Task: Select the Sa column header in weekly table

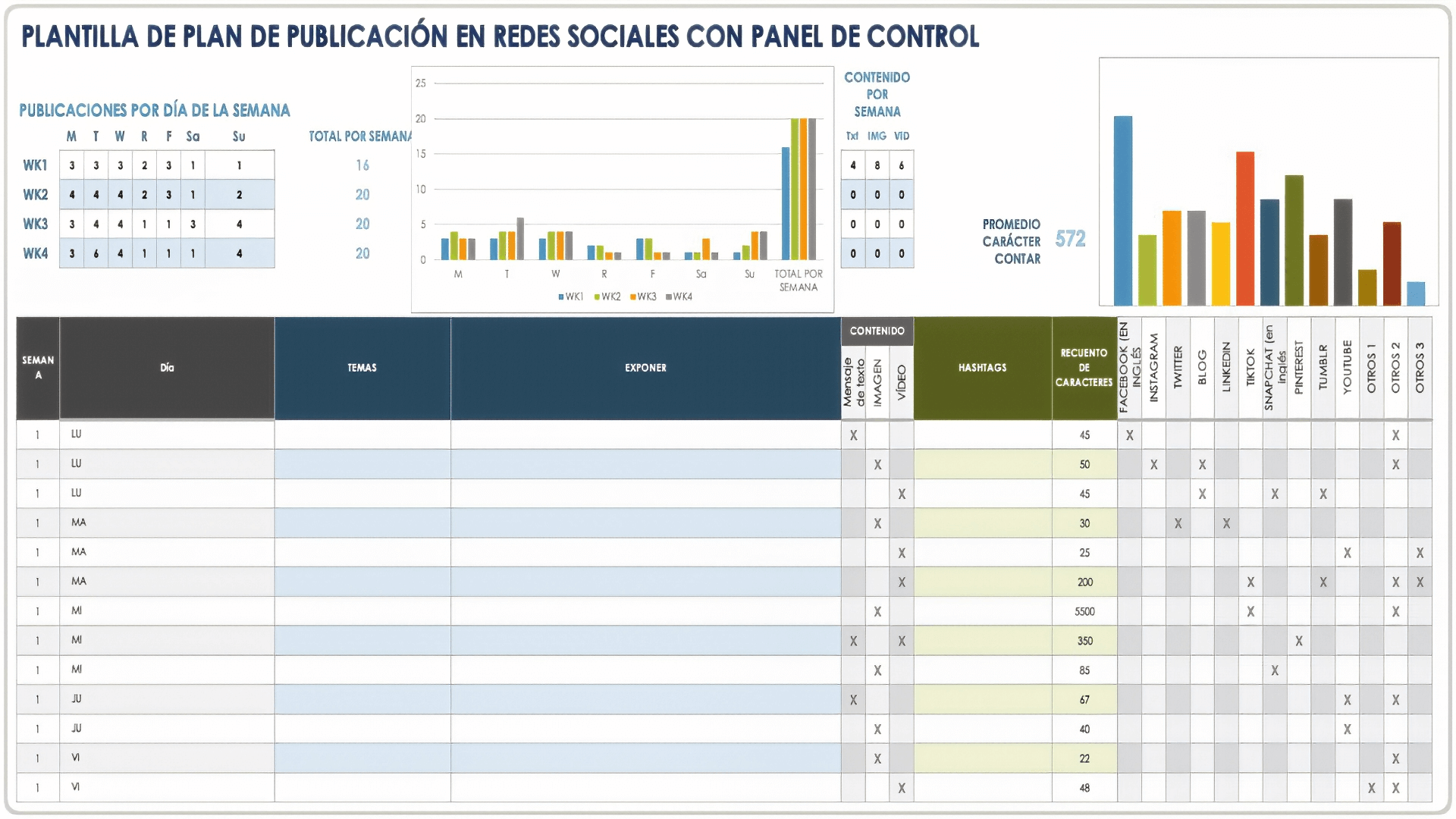Action: click(193, 136)
